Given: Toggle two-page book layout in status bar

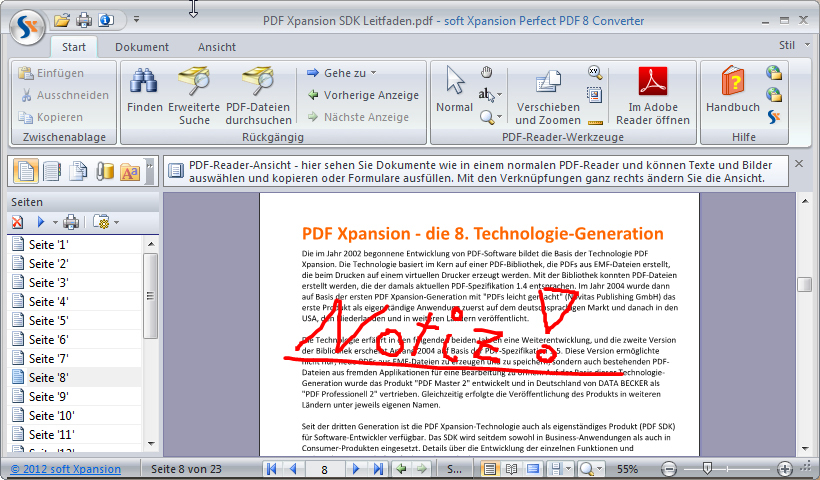Looking at the screenshot, I should tap(511, 468).
